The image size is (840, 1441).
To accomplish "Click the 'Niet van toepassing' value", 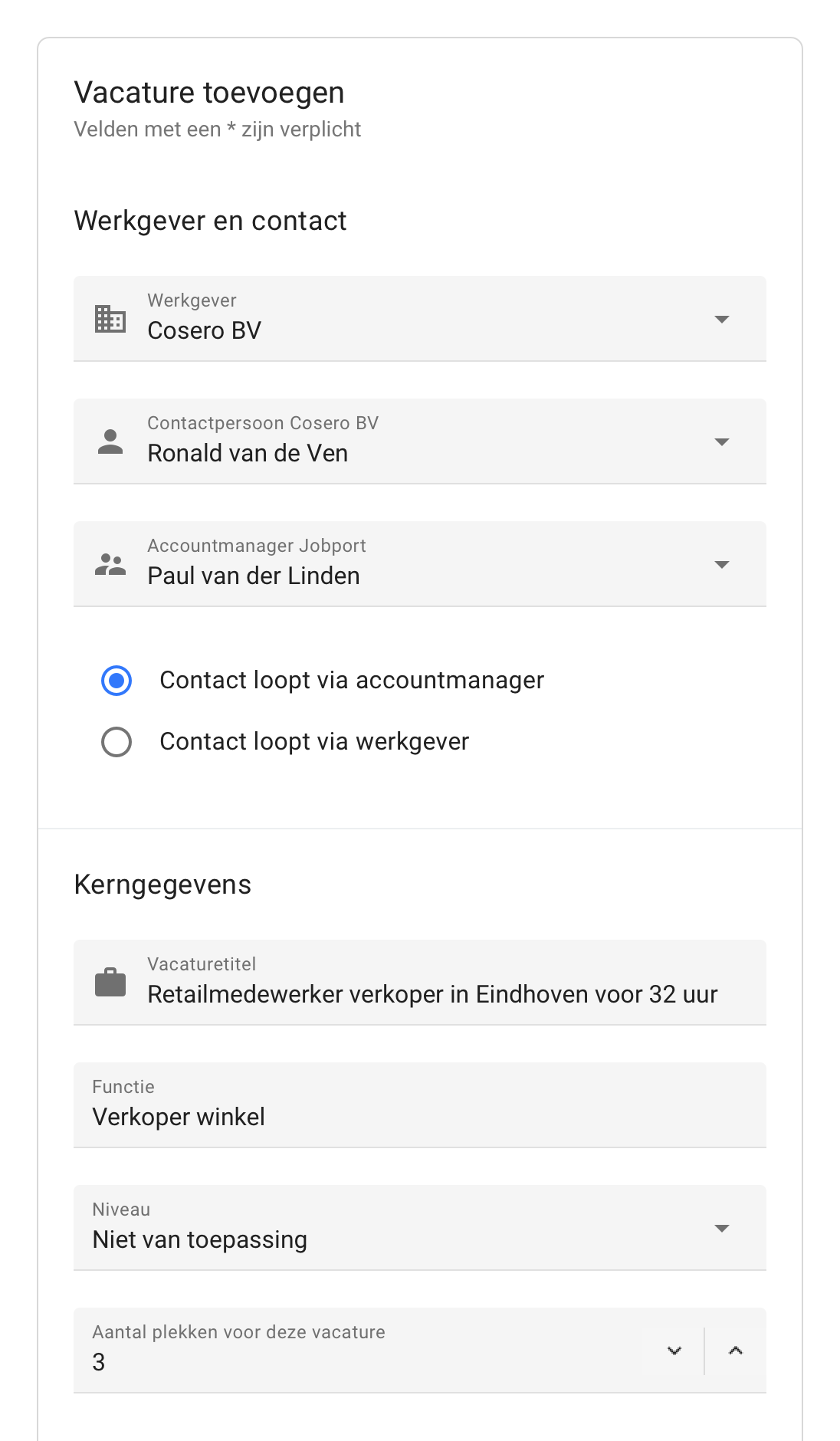I will tap(200, 1239).
